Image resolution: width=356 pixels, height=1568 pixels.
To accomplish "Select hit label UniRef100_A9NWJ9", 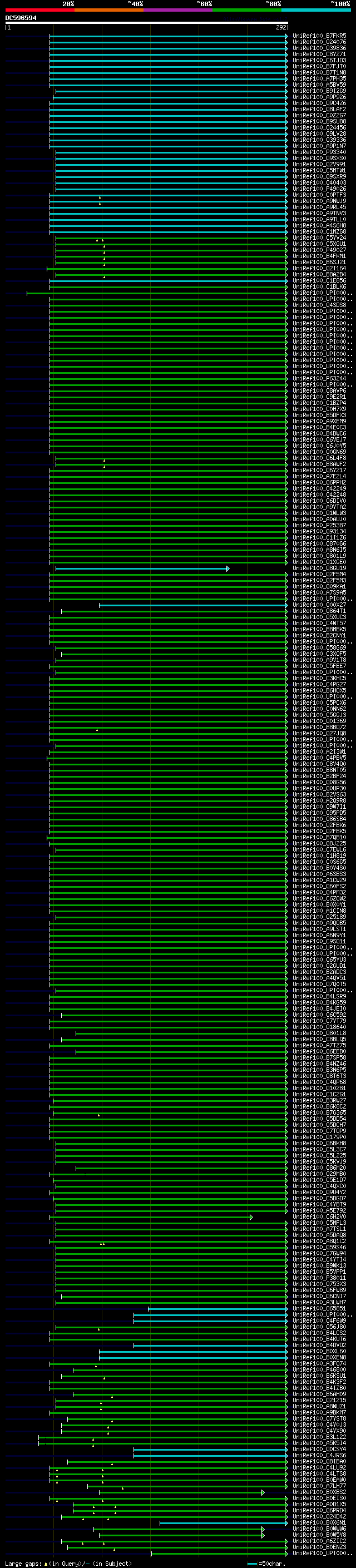I will [319, 201].
